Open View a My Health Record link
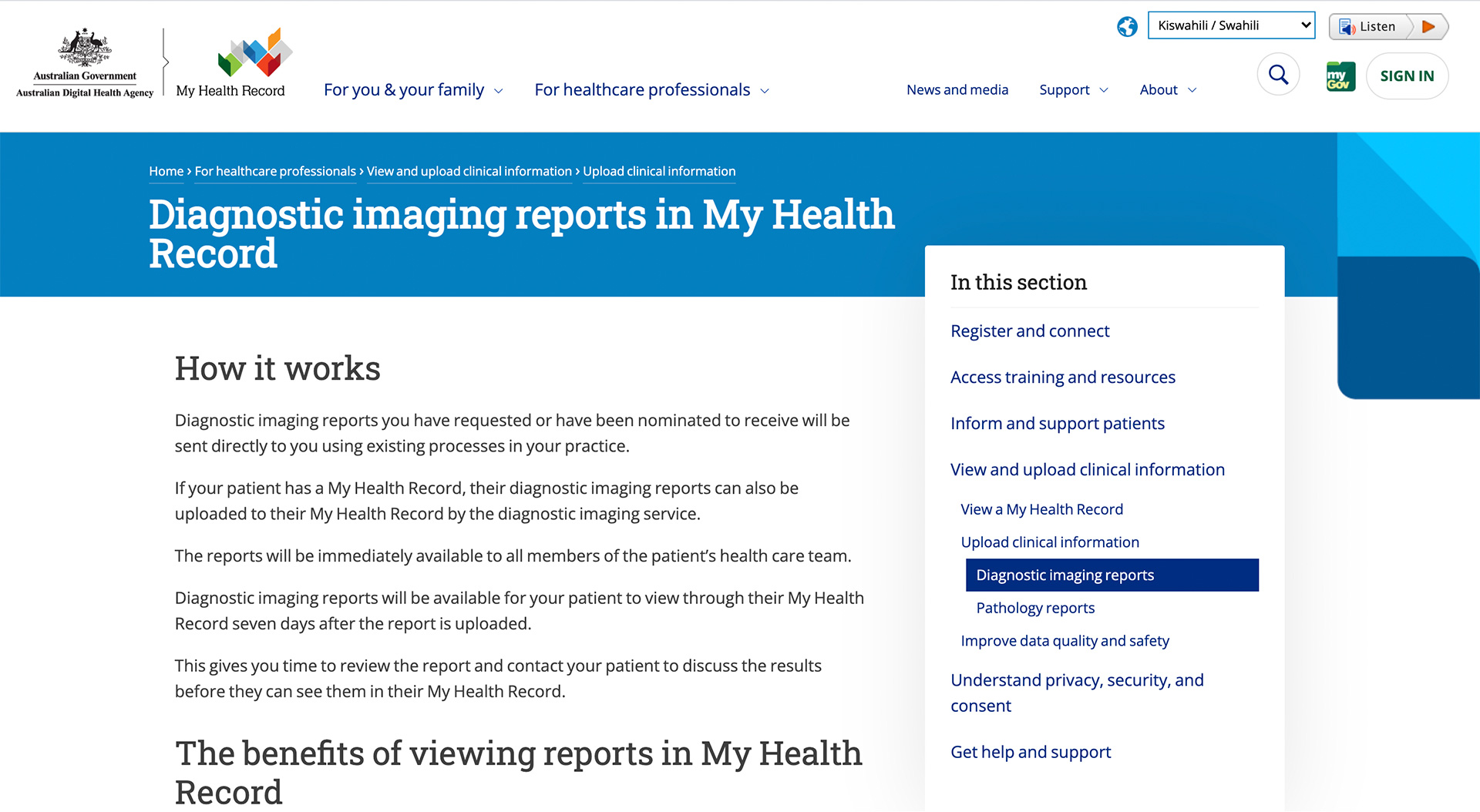The height and width of the screenshot is (812, 1480). pos(1042,509)
